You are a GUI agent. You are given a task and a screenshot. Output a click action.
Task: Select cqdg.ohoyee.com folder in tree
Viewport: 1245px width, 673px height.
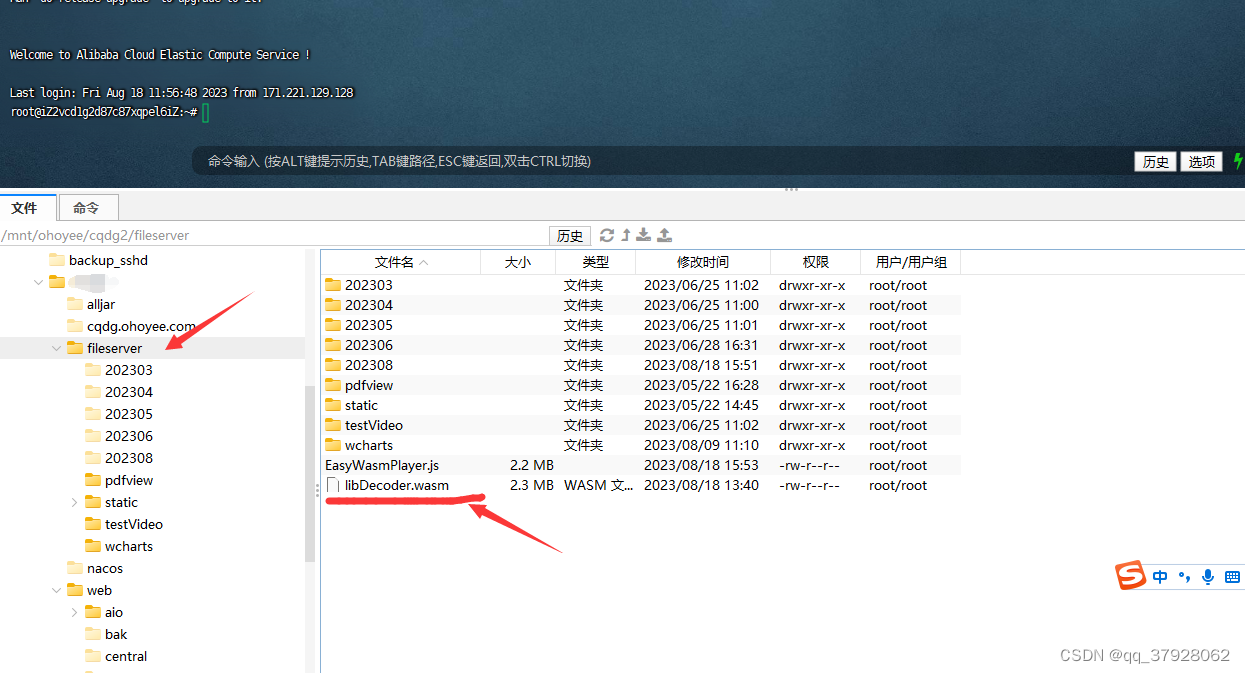pyautogui.click(x=141, y=326)
